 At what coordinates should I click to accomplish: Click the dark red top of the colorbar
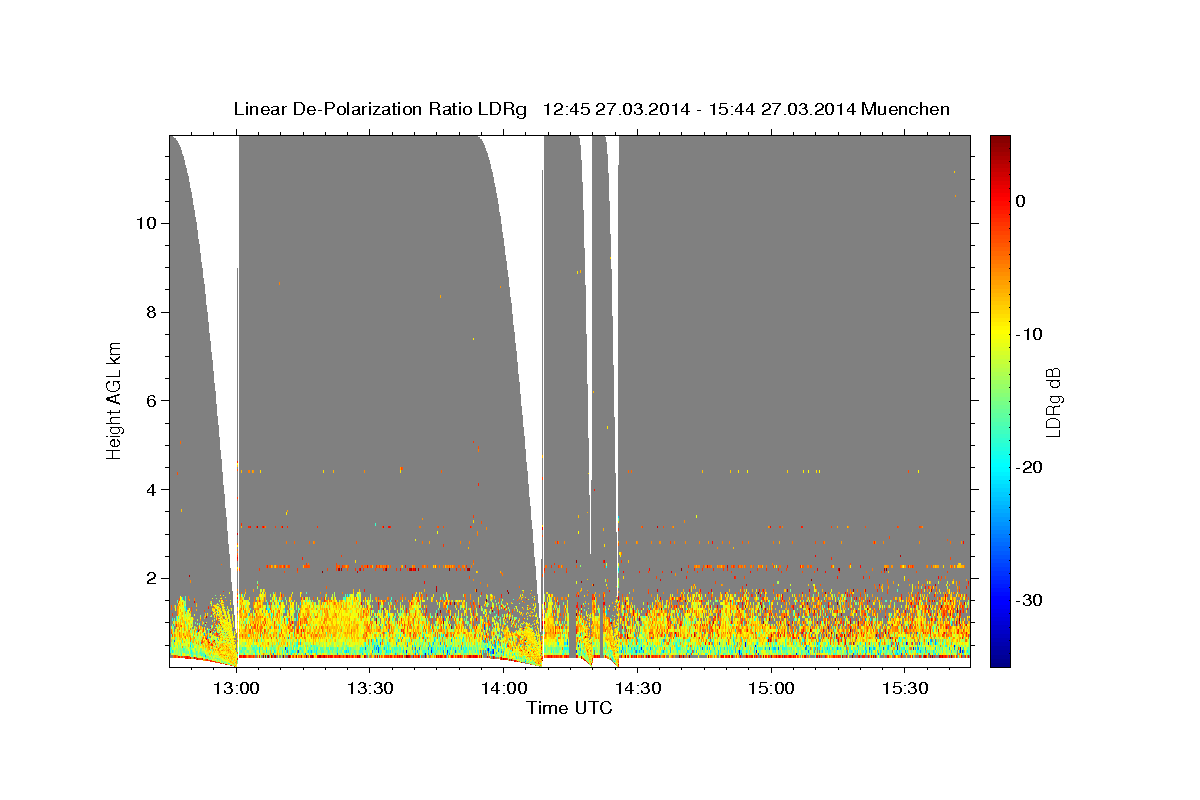pyautogui.click(x=1000, y=142)
